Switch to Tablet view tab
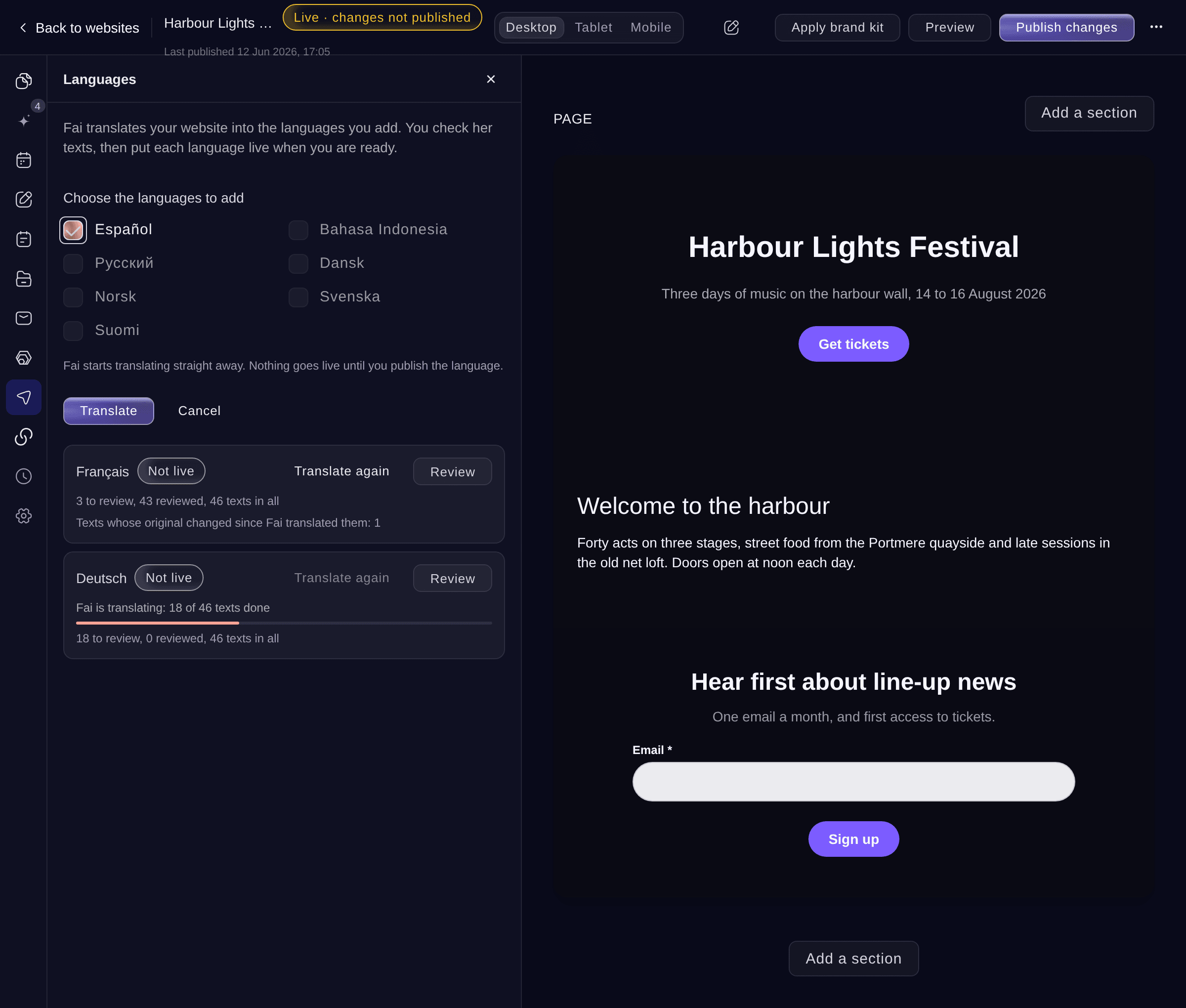This screenshot has height=1008, width=1186. [x=593, y=28]
